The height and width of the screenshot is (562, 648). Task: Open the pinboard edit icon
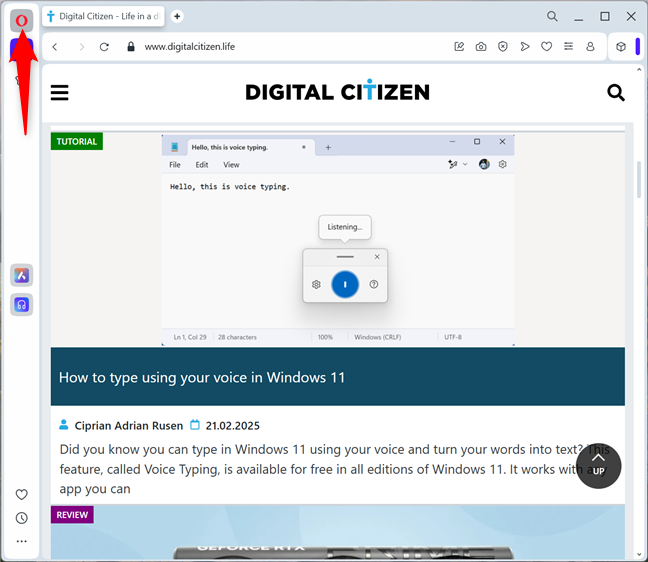[459, 47]
